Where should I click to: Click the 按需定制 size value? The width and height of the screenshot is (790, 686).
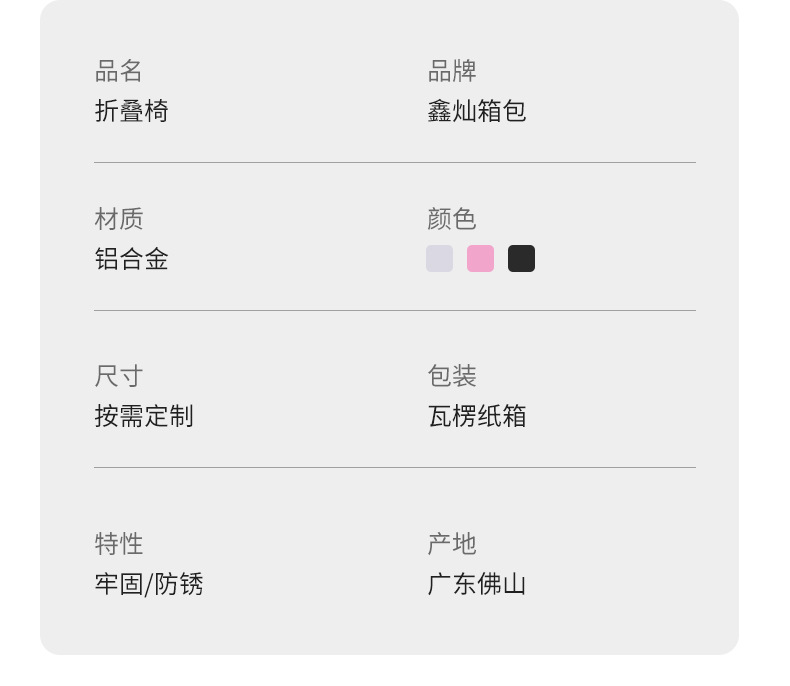click(x=144, y=416)
